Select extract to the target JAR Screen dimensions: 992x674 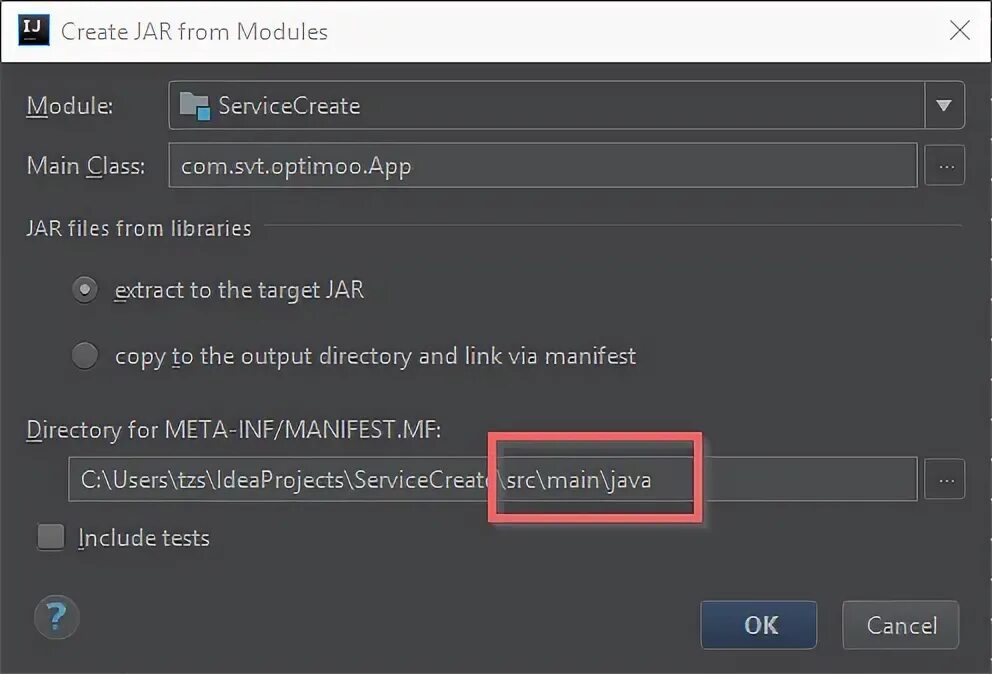pyautogui.click(x=85, y=290)
